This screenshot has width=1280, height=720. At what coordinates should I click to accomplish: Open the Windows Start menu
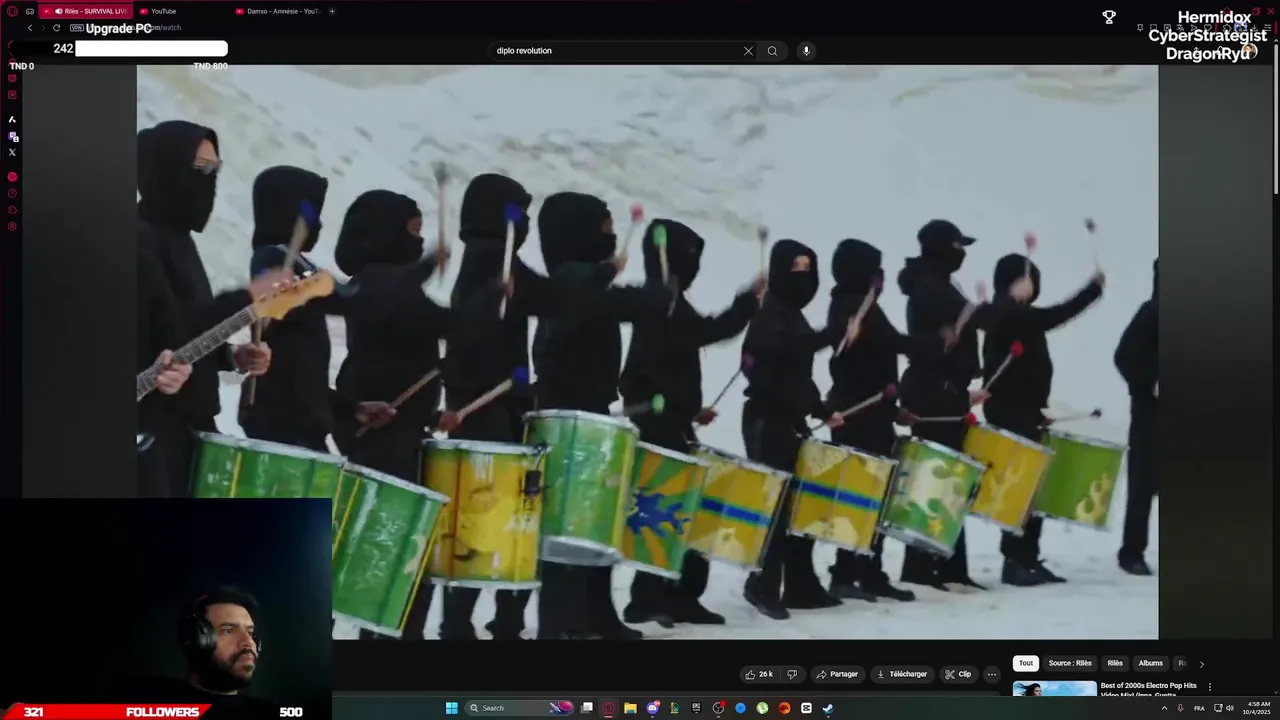[451, 708]
